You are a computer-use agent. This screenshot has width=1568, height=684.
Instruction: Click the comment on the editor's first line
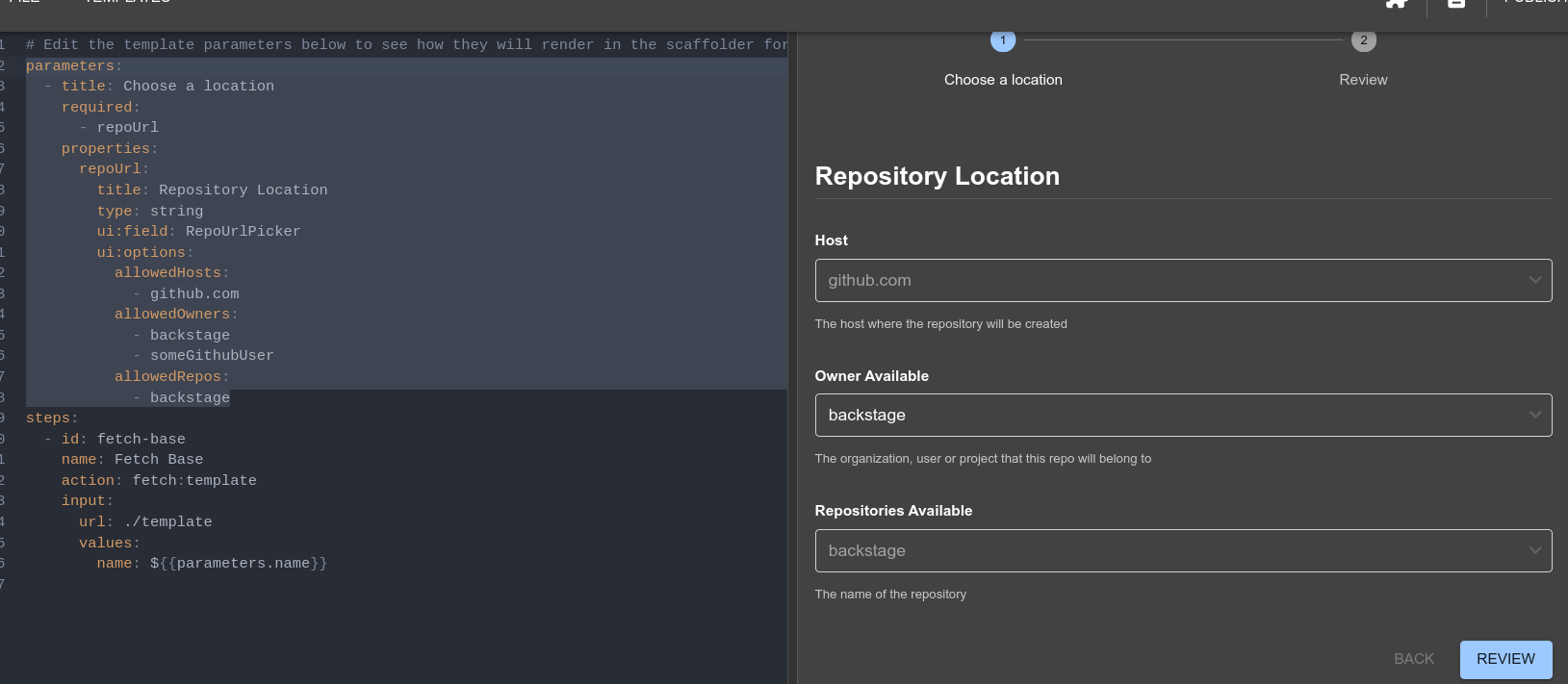tap(404, 45)
